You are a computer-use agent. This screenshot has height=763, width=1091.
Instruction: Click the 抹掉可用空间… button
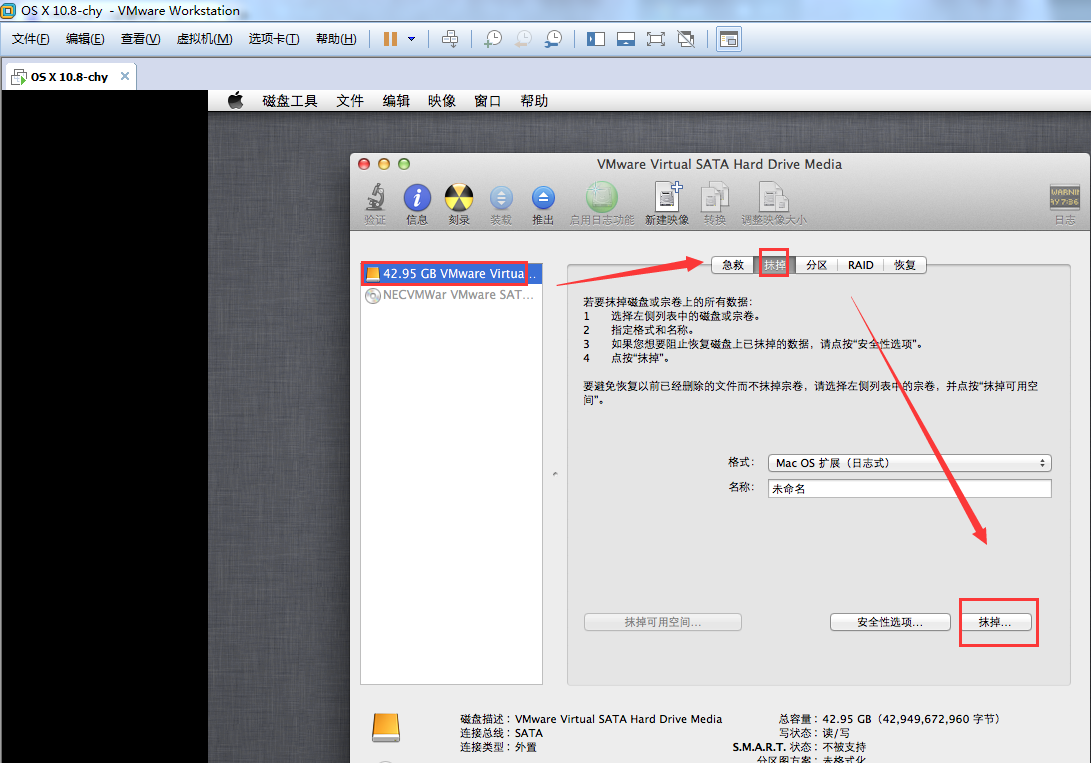(x=662, y=622)
